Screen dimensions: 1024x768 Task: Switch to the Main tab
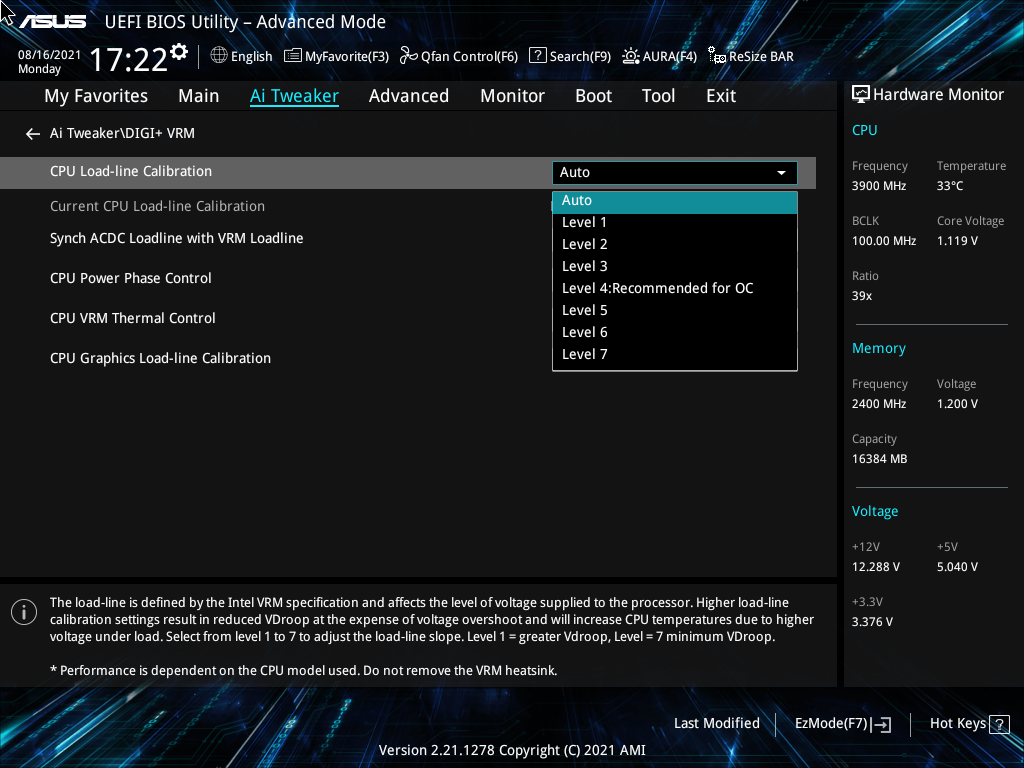click(199, 96)
